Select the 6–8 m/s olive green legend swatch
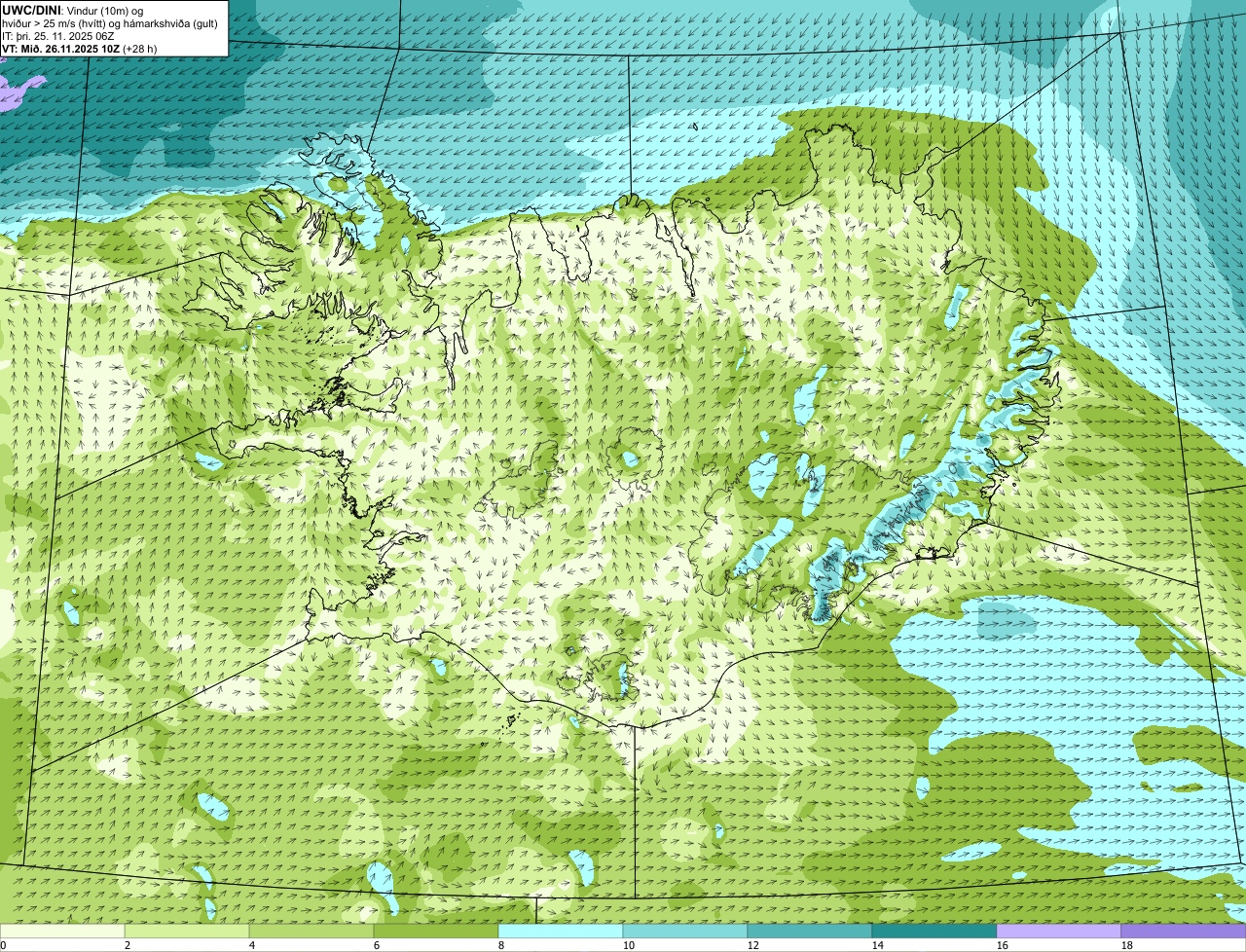 [436, 931]
